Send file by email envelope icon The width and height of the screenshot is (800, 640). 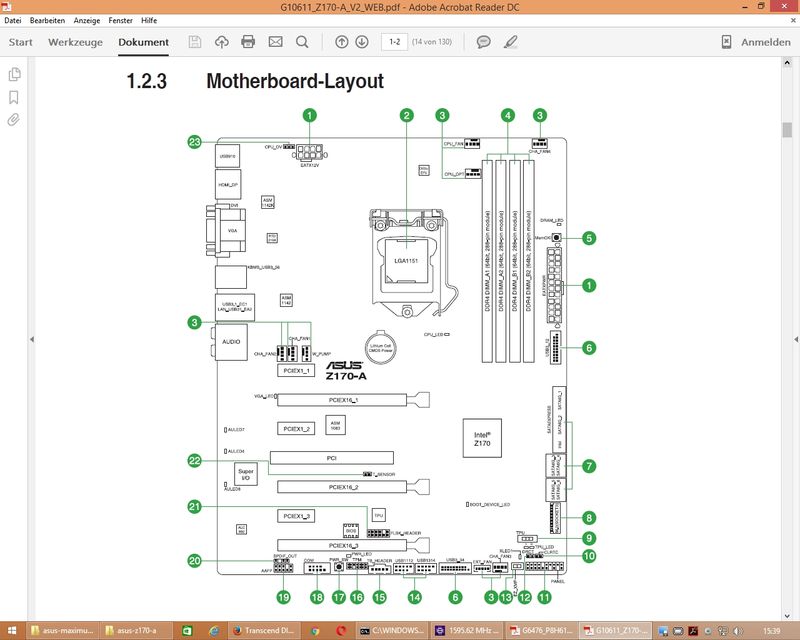[275, 42]
